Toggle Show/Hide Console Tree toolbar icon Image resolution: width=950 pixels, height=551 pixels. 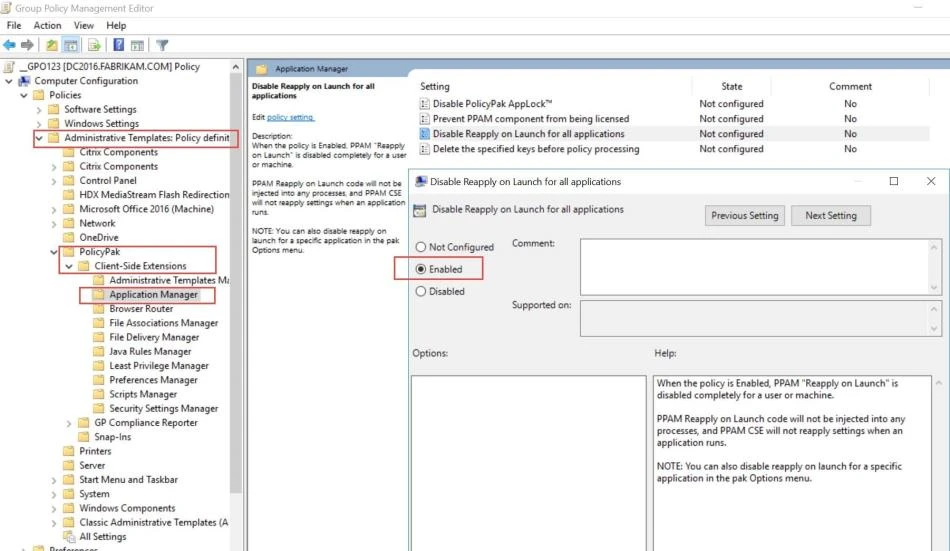(x=71, y=45)
